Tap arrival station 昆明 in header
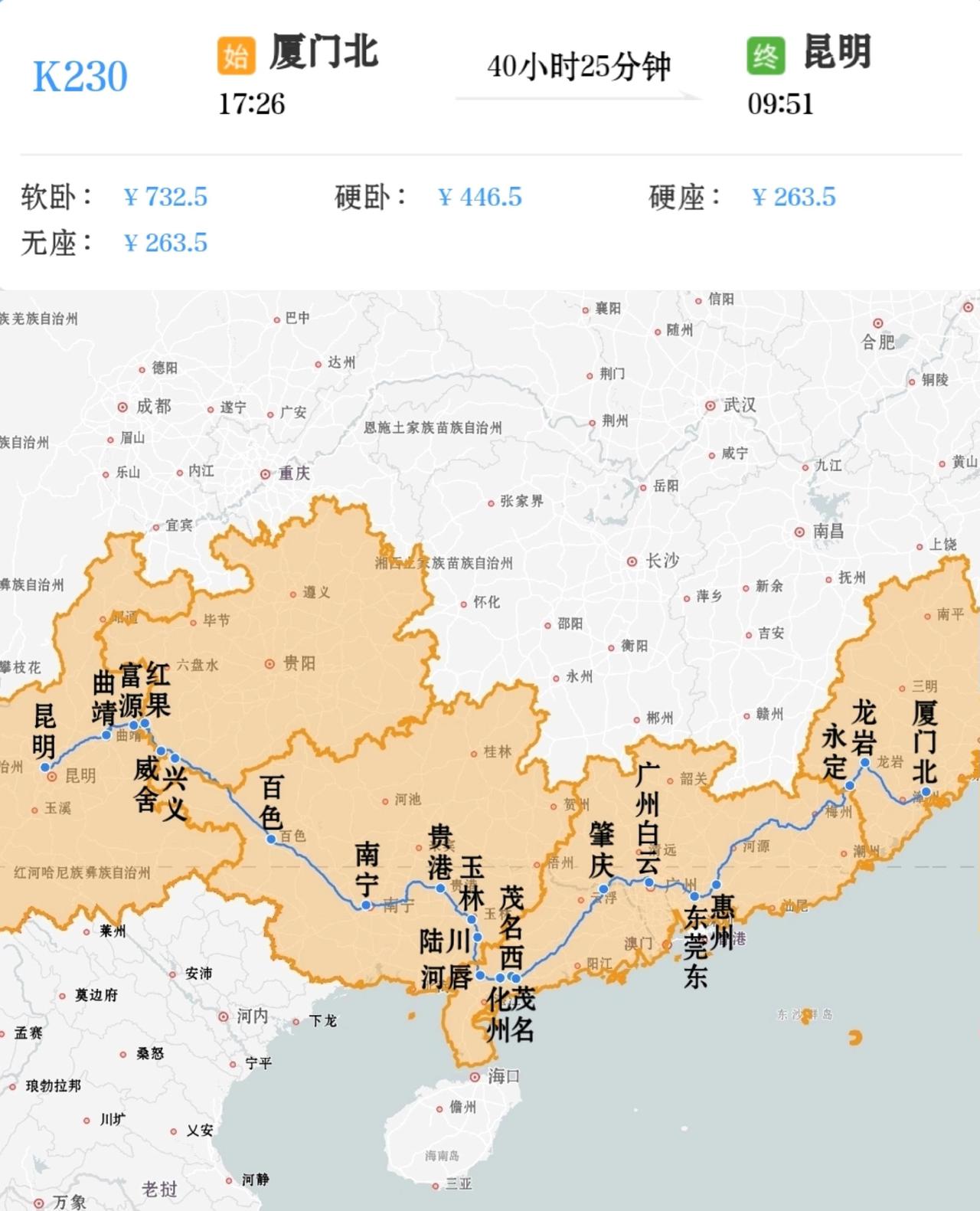This screenshot has width=980, height=1211. pos(837,52)
